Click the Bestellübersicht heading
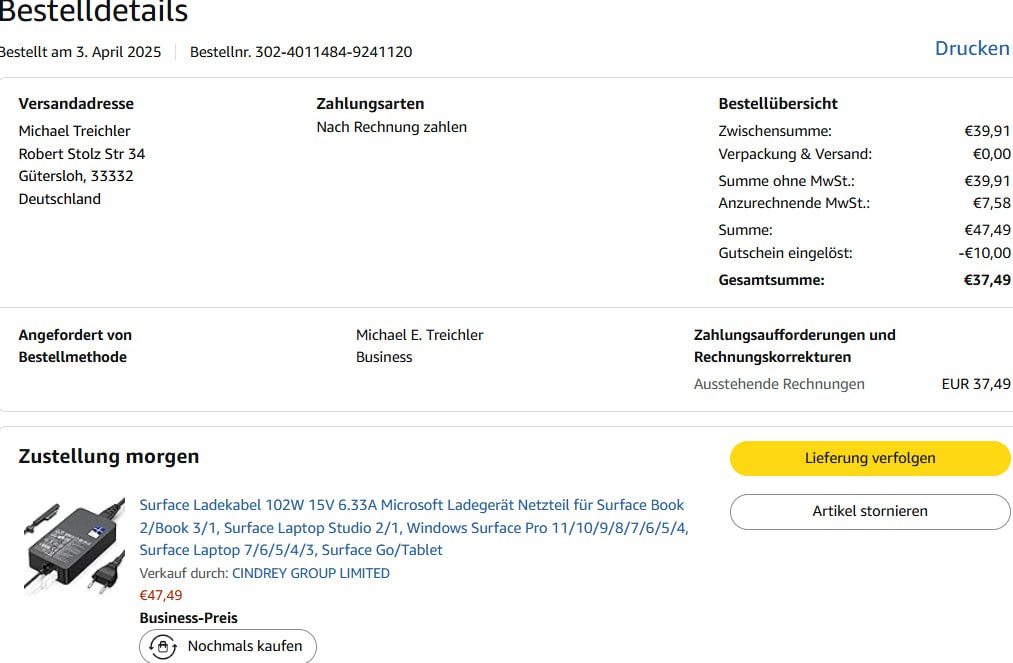 click(x=778, y=103)
